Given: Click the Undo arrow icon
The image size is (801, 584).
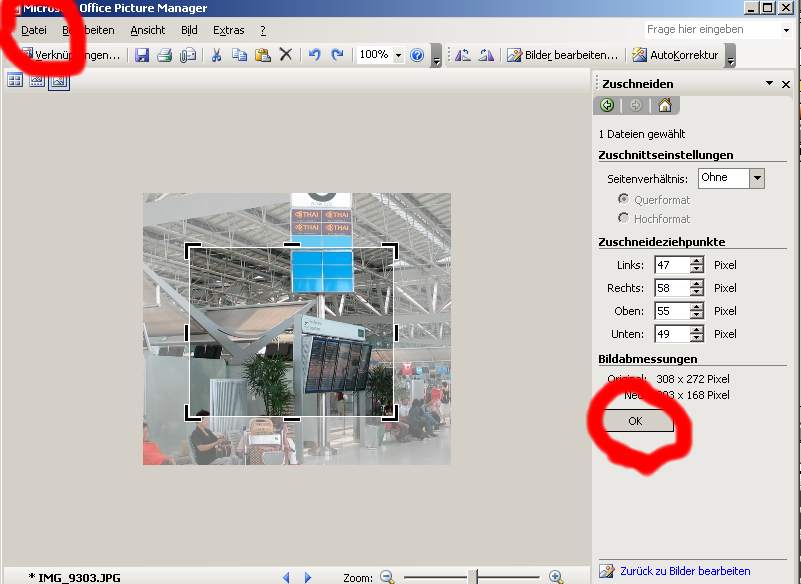Looking at the screenshot, I should [314, 55].
